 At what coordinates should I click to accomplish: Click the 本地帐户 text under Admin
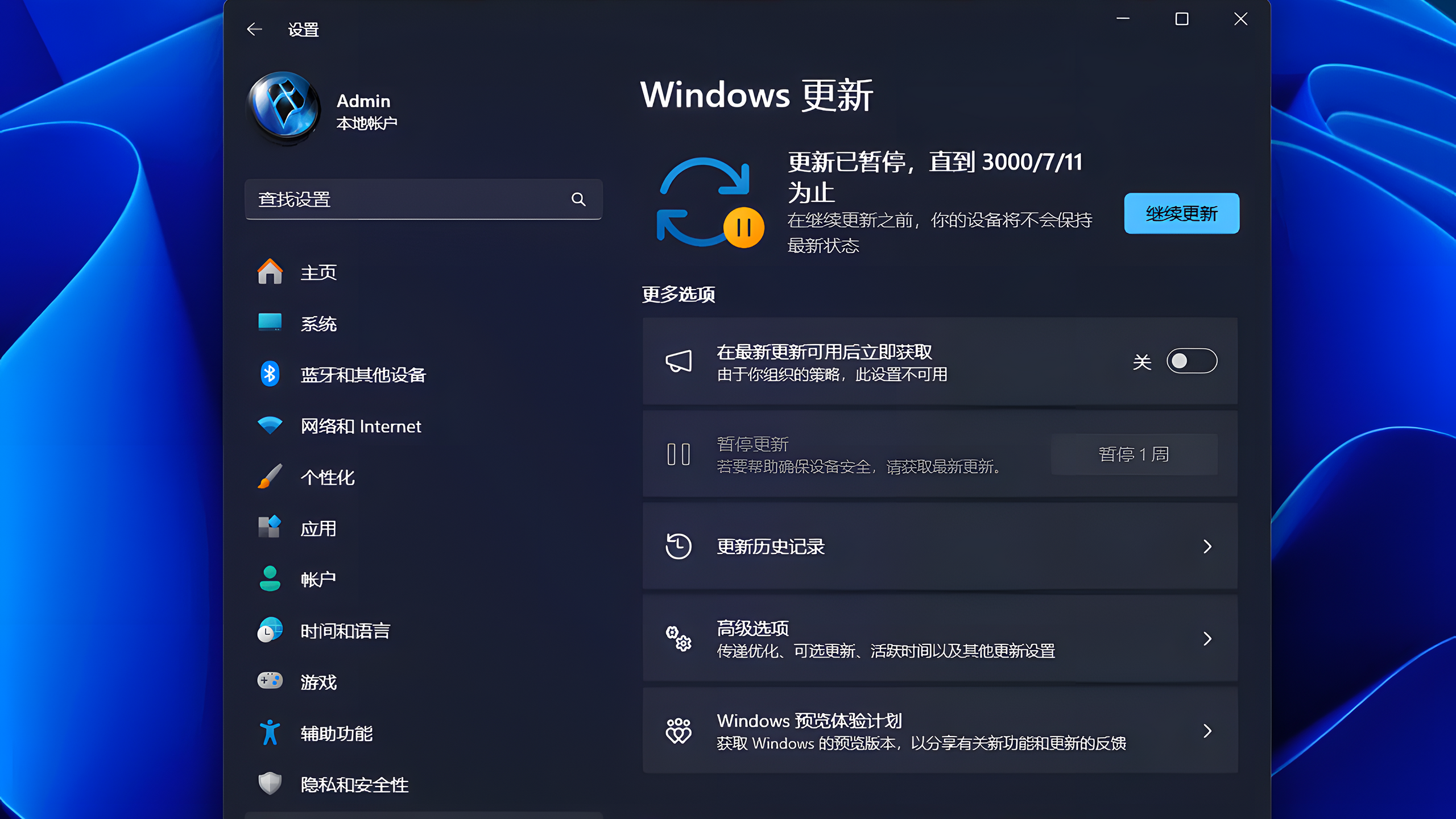367,123
